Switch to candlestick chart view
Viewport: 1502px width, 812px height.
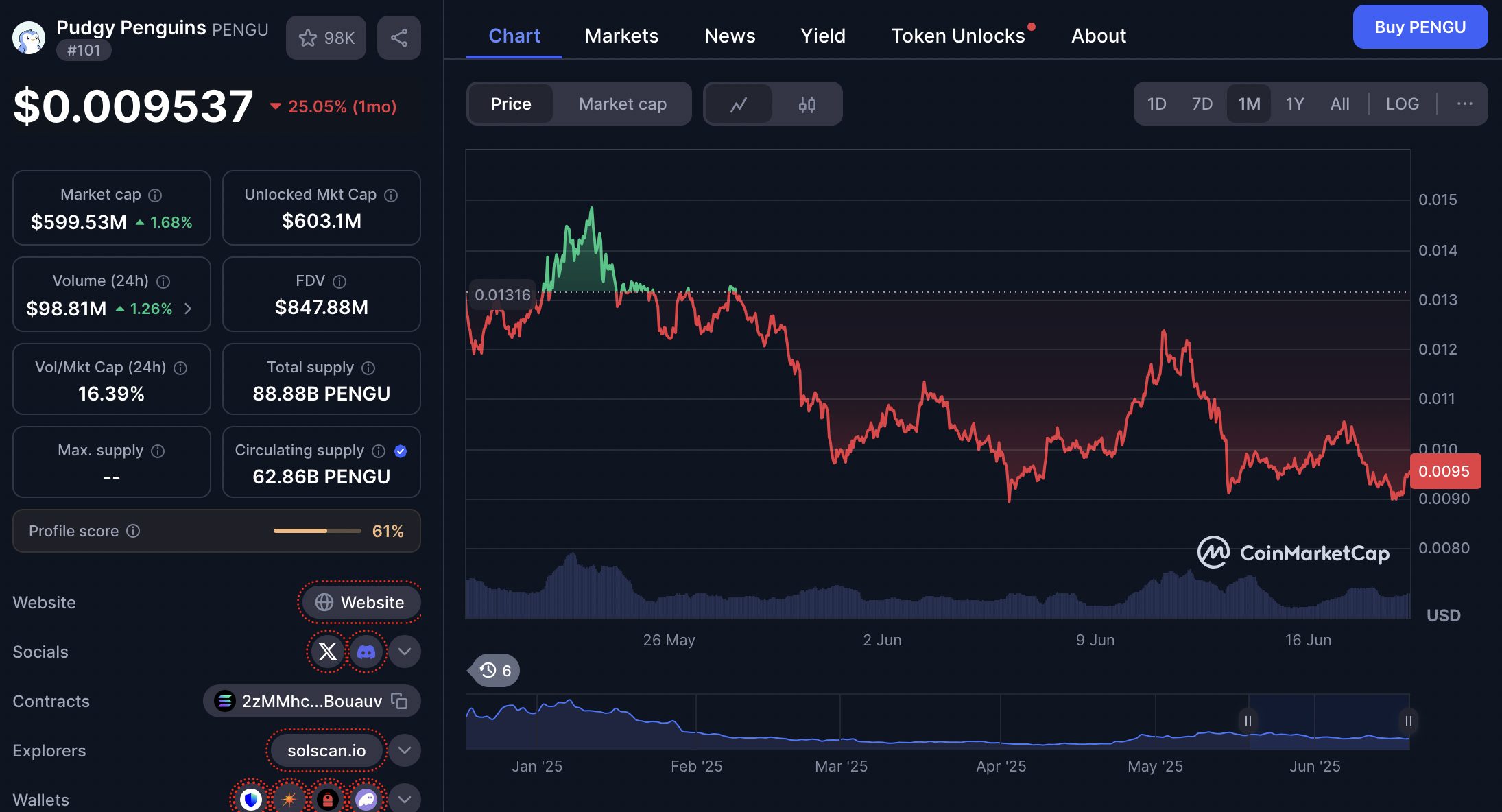[x=807, y=104]
